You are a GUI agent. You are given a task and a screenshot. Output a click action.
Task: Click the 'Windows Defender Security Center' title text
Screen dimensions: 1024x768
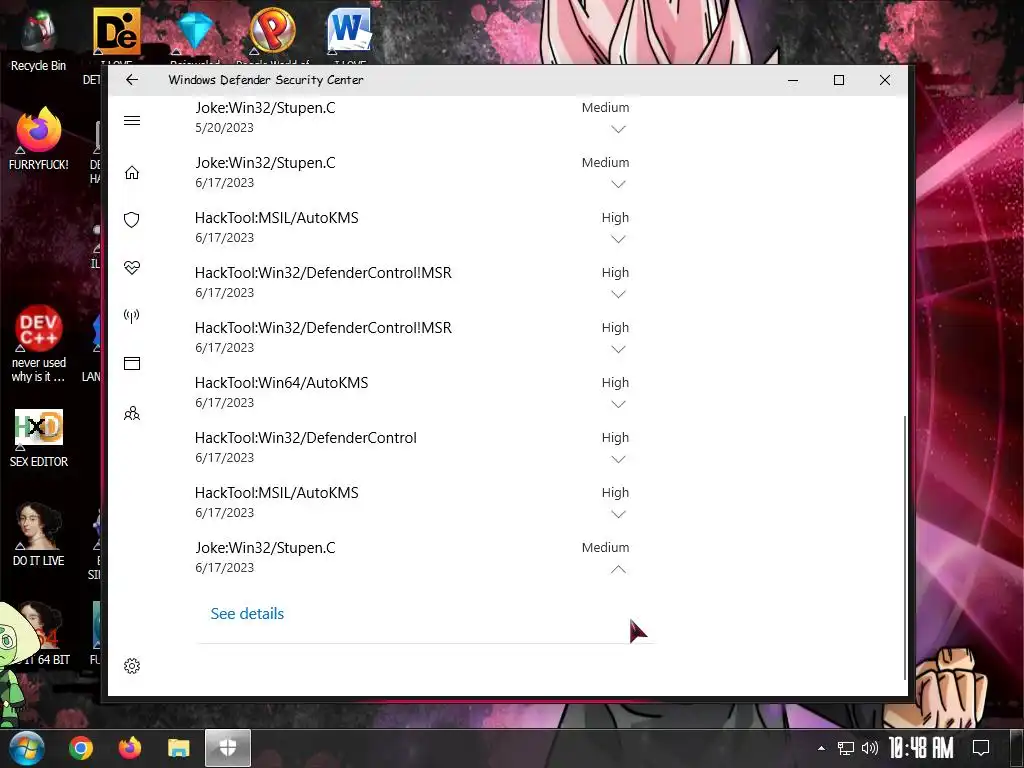pyautogui.click(x=266, y=80)
